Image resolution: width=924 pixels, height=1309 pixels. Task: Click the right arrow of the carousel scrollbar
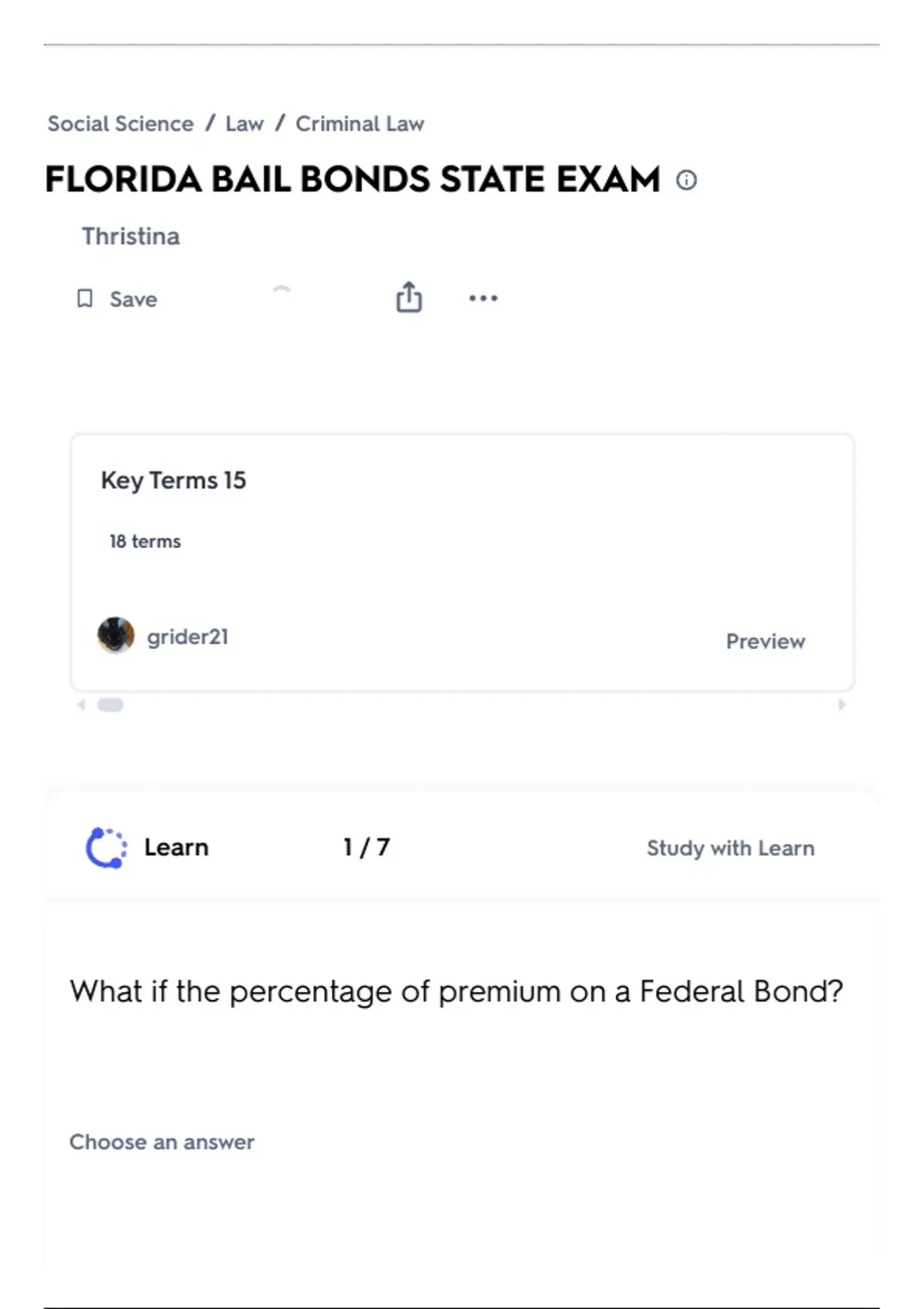coord(842,705)
